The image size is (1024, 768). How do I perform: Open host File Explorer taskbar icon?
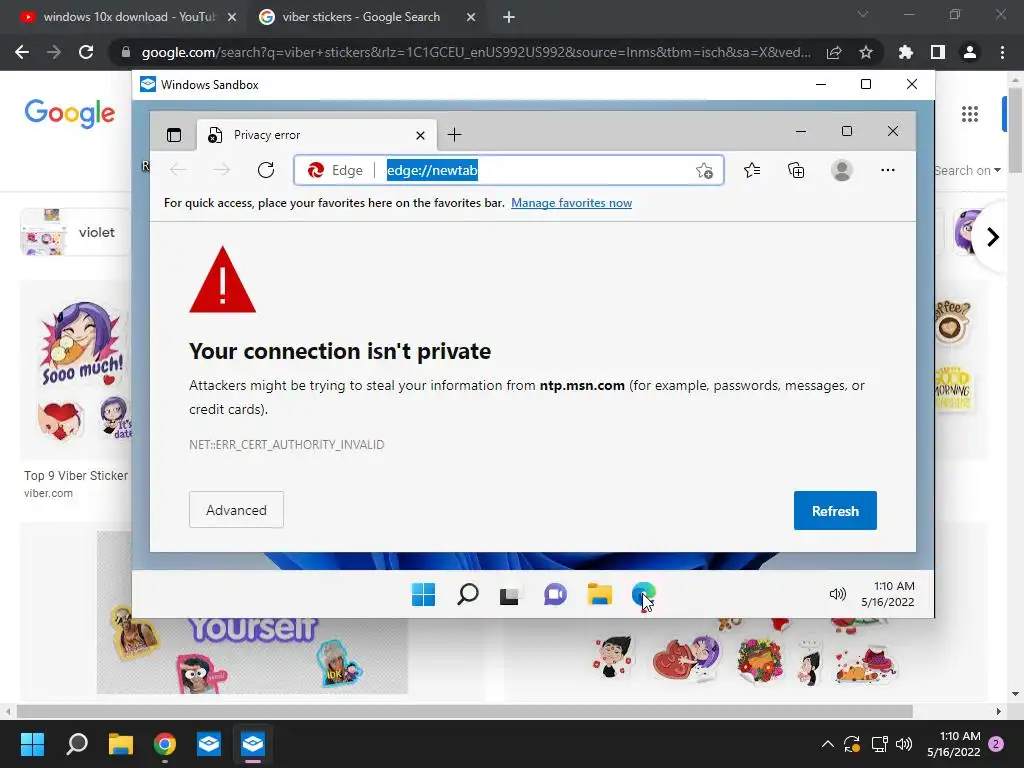click(121, 744)
